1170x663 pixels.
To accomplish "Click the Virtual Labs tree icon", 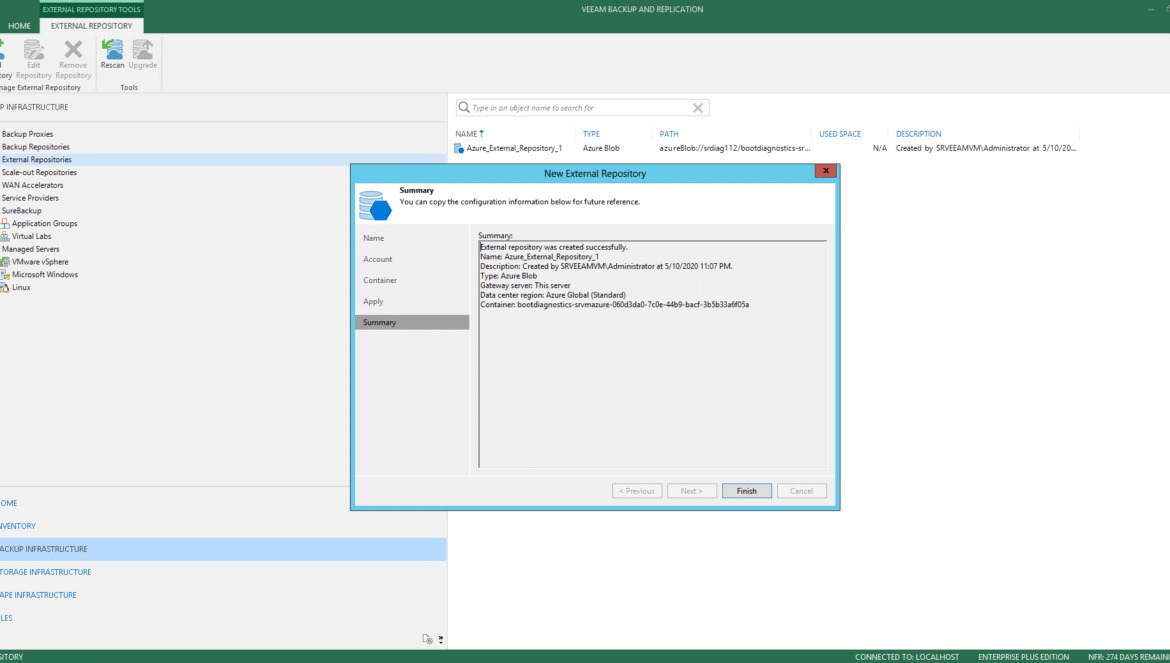I will tap(4, 236).
